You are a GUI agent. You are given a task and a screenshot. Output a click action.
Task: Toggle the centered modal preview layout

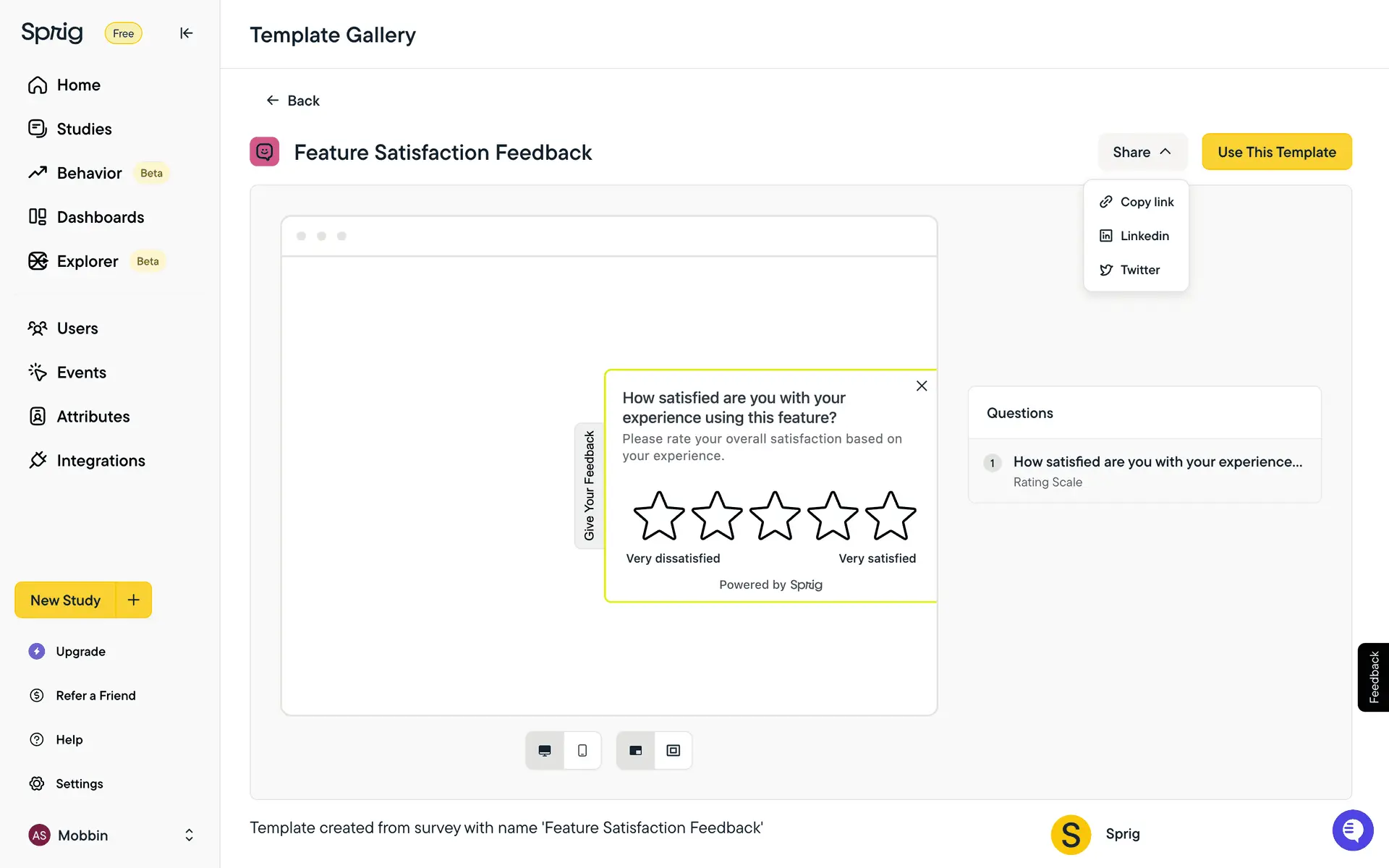click(x=674, y=751)
